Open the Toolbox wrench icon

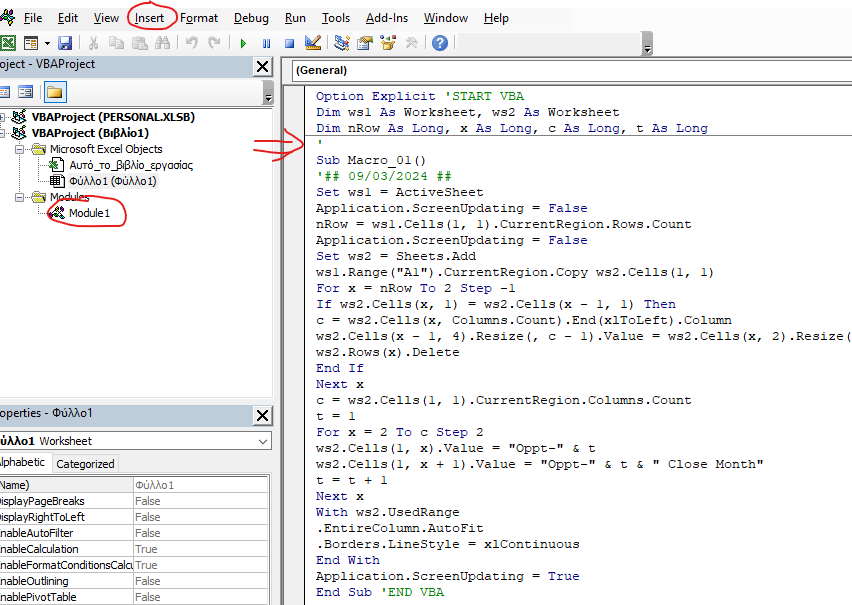[x=411, y=43]
